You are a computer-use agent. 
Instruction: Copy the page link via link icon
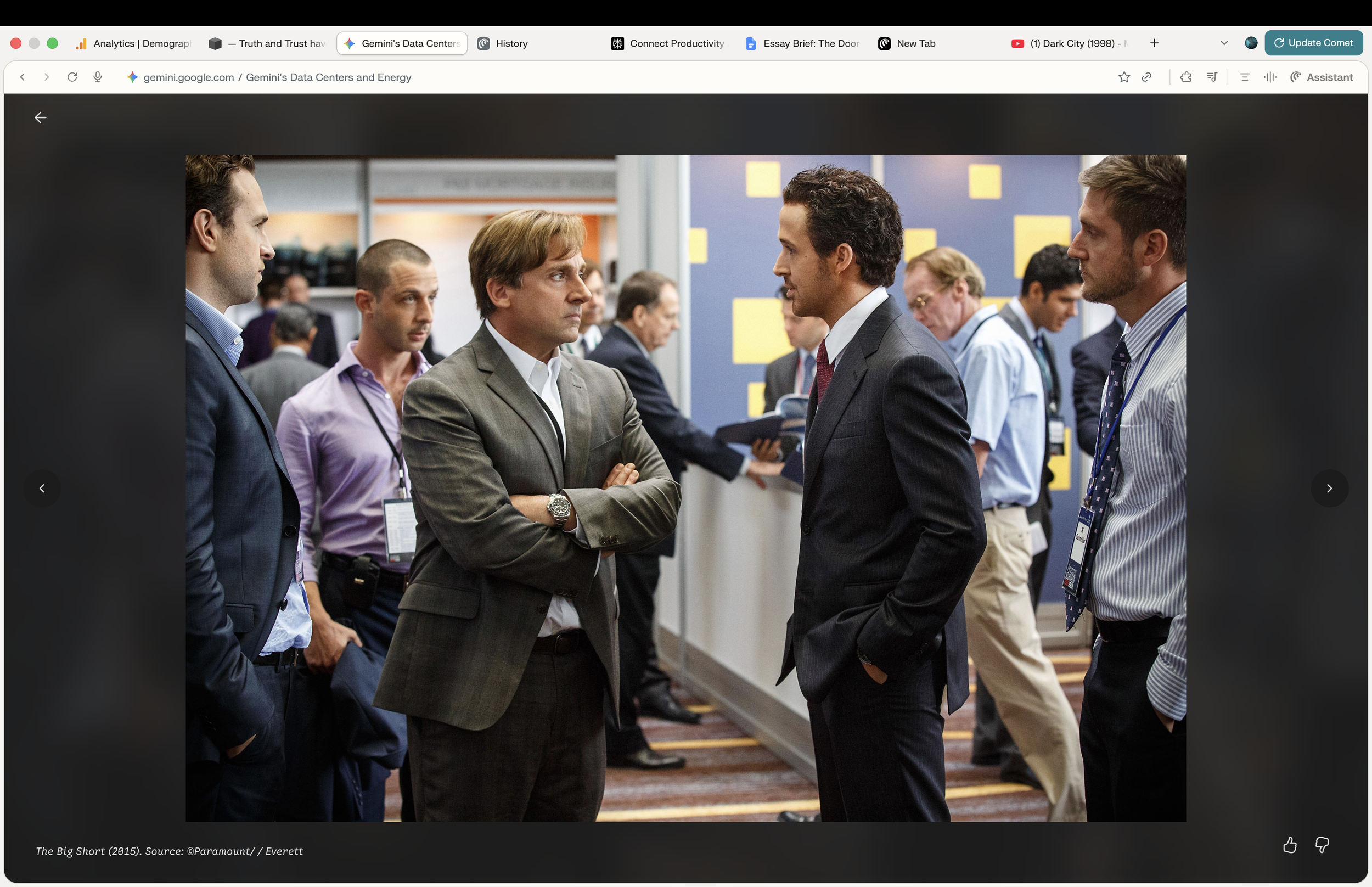(1147, 77)
